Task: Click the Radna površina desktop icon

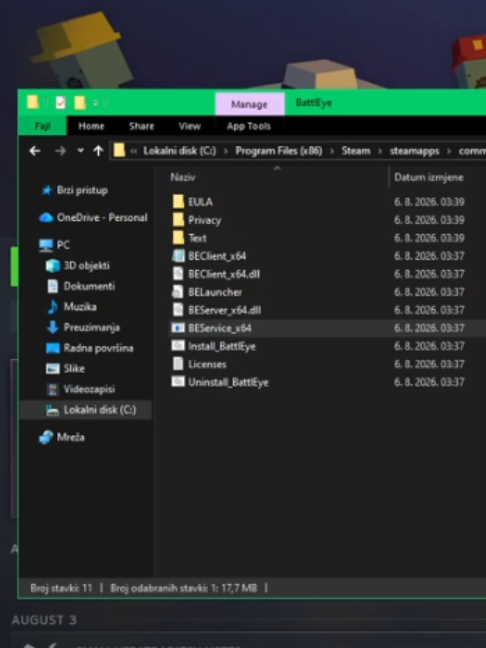Action: coord(53,348)
